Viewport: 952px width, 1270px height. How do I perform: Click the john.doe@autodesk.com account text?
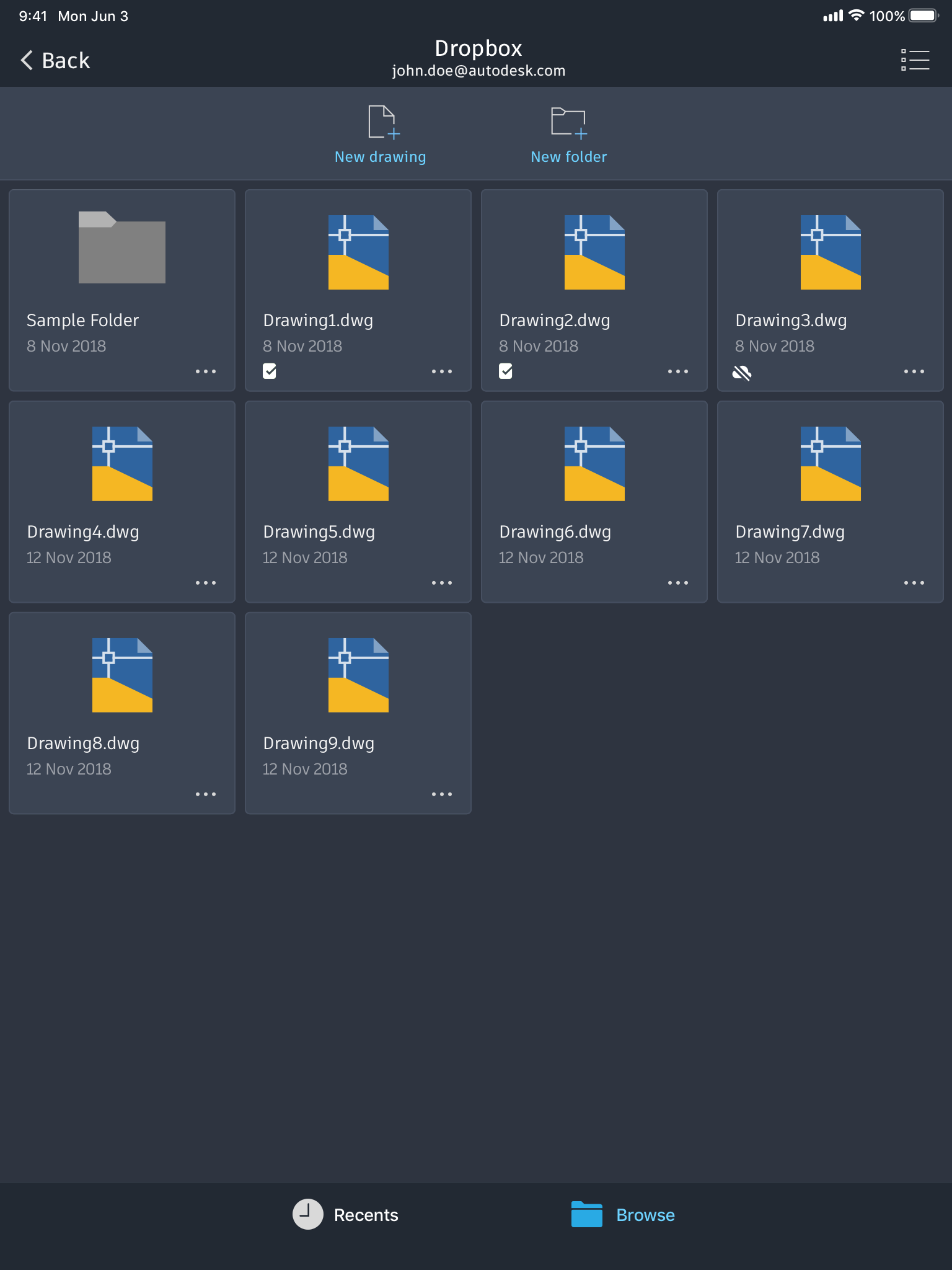tap(478, 71)
